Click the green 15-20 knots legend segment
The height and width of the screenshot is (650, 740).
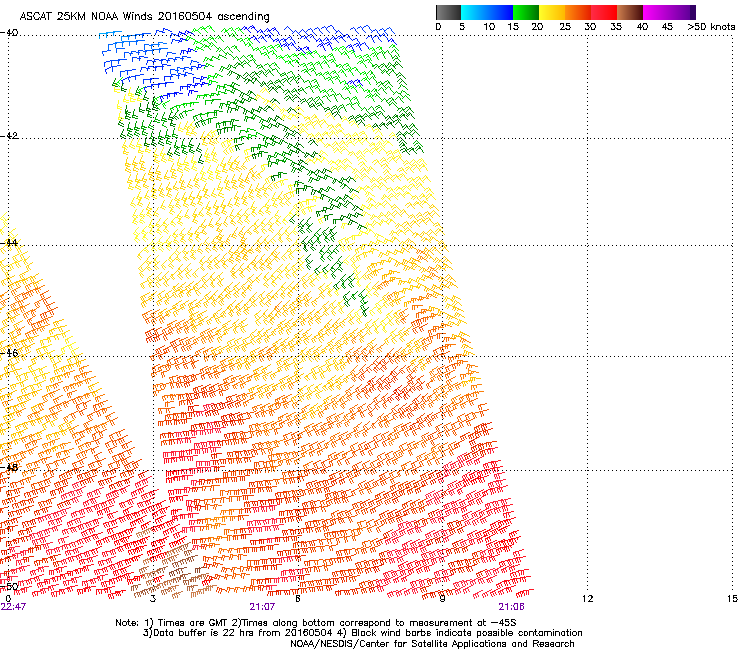tap(526, 12)
